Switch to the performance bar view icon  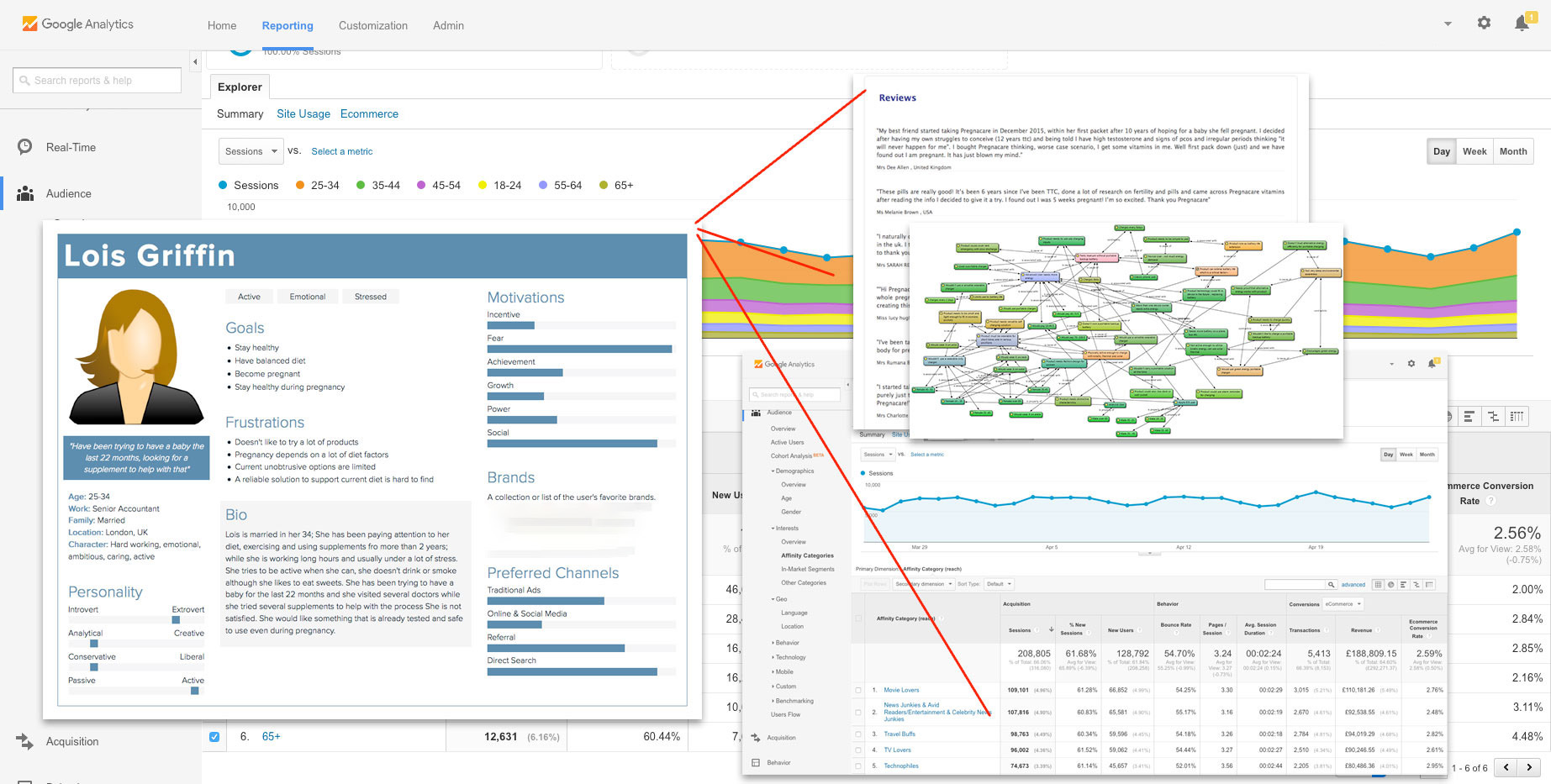pyautogui.click(x=1469, y=416)
